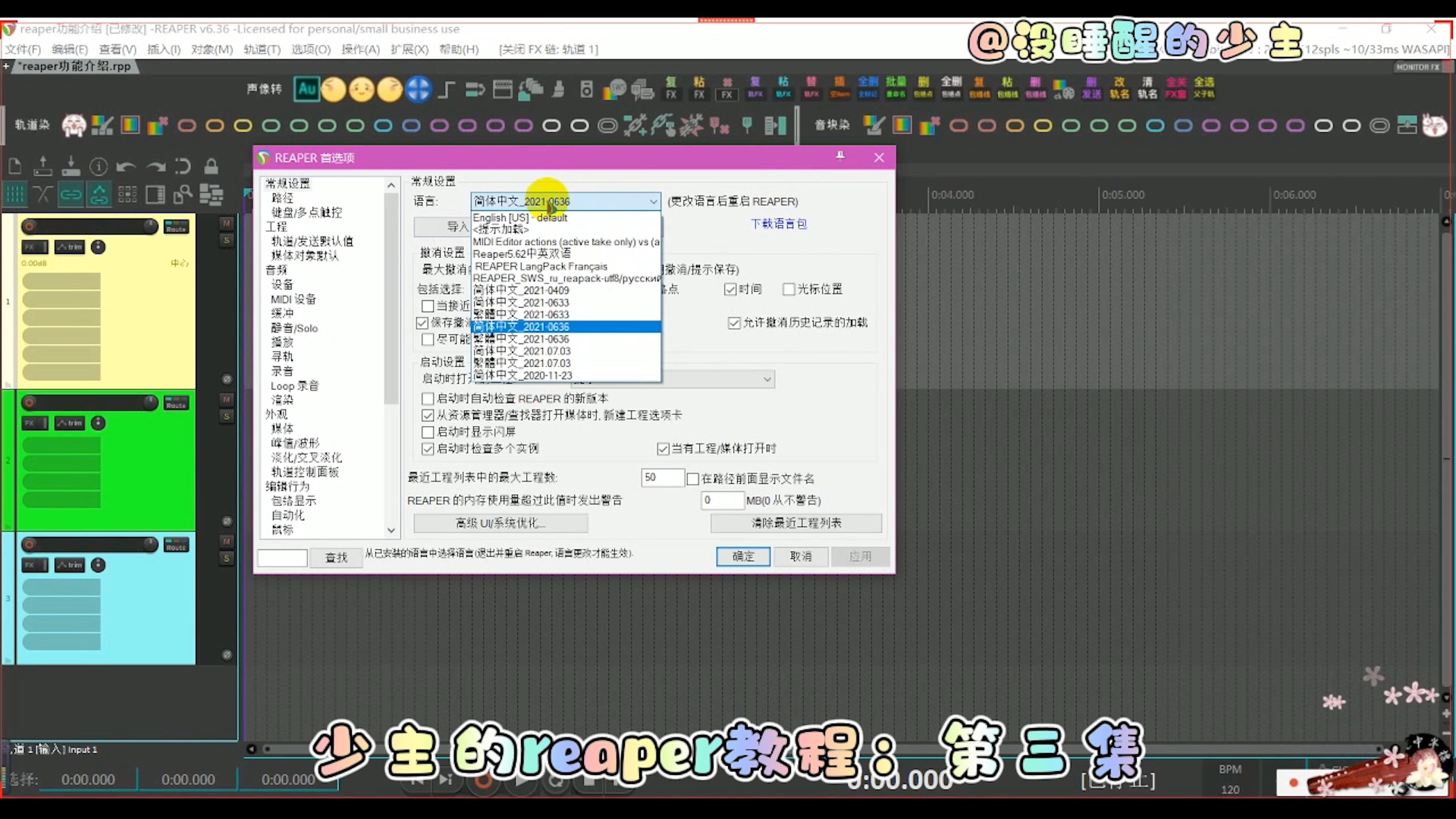Click the 下载语言包 link

coord(779,224)
